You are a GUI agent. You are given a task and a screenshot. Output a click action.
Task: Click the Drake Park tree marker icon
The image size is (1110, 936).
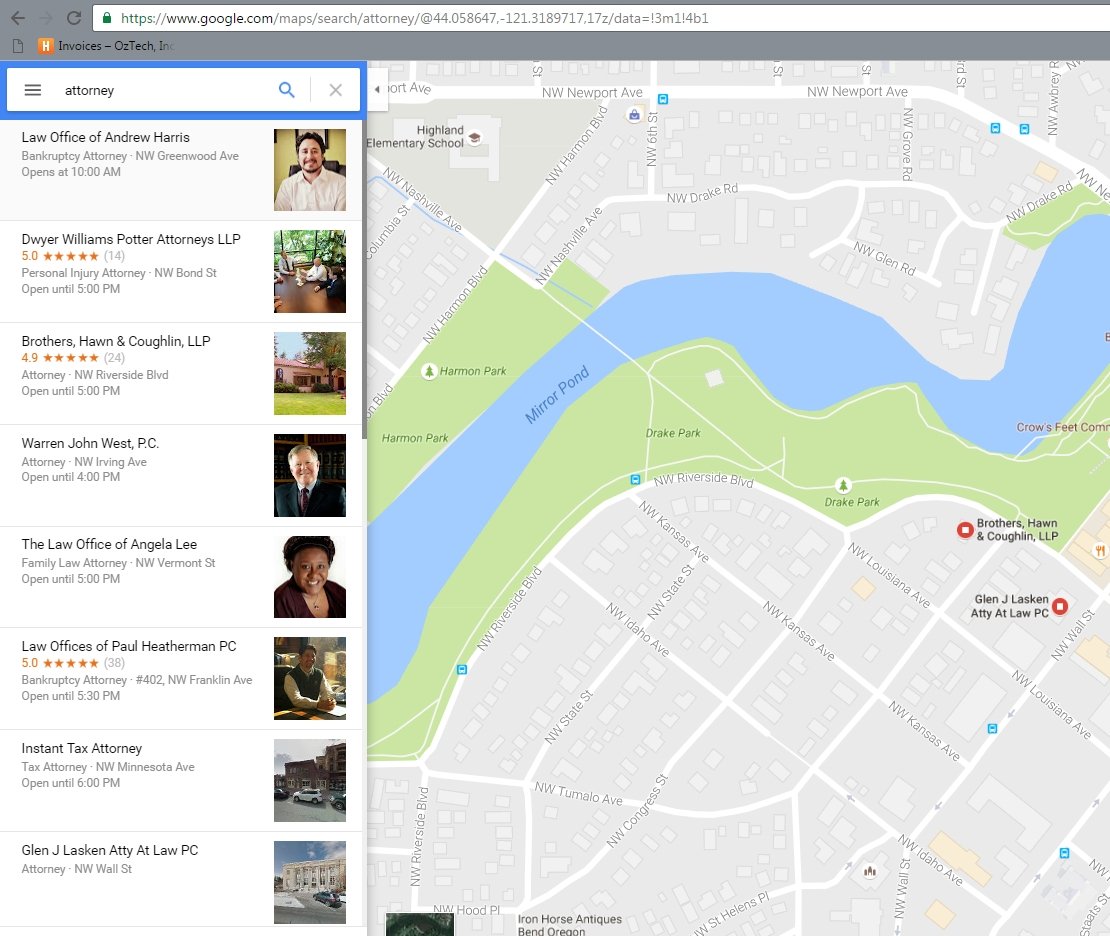[842, 485]
